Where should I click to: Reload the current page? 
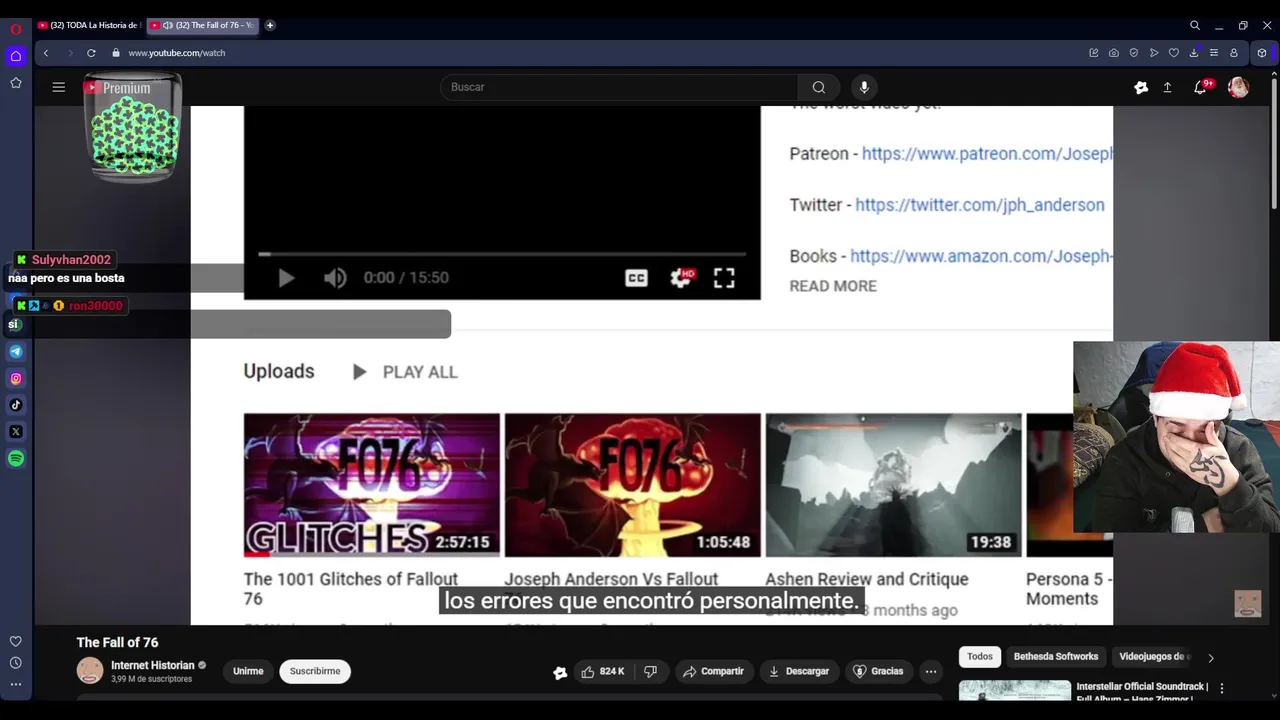click(91, 53)
